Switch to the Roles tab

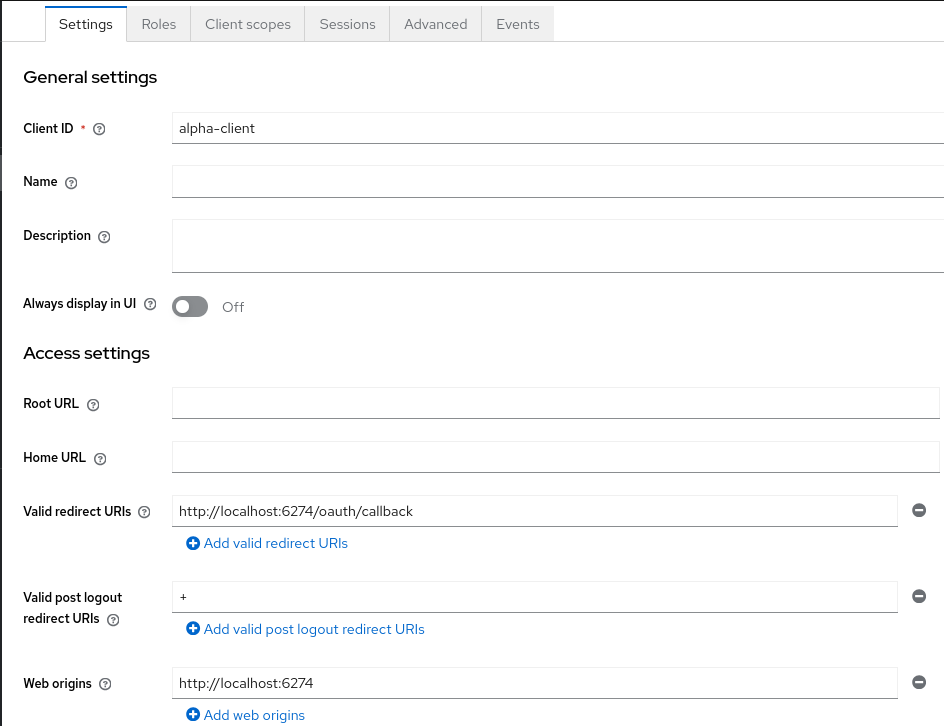click(x=159, y=24)
